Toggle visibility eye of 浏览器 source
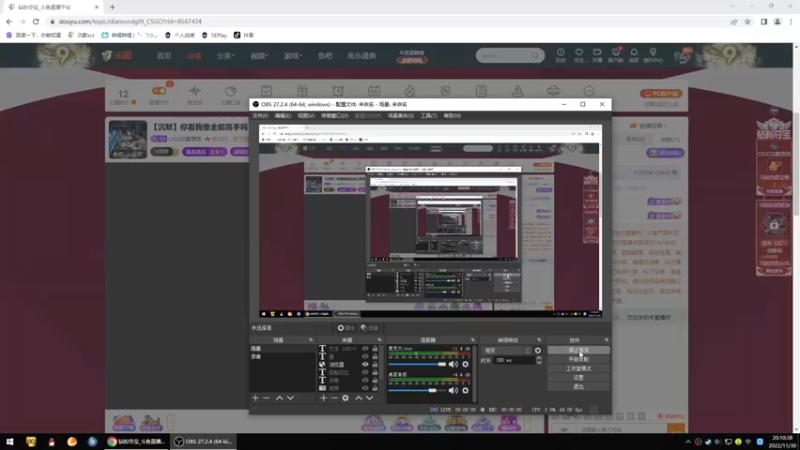800x450 pixels. click(x=365, y=365)
